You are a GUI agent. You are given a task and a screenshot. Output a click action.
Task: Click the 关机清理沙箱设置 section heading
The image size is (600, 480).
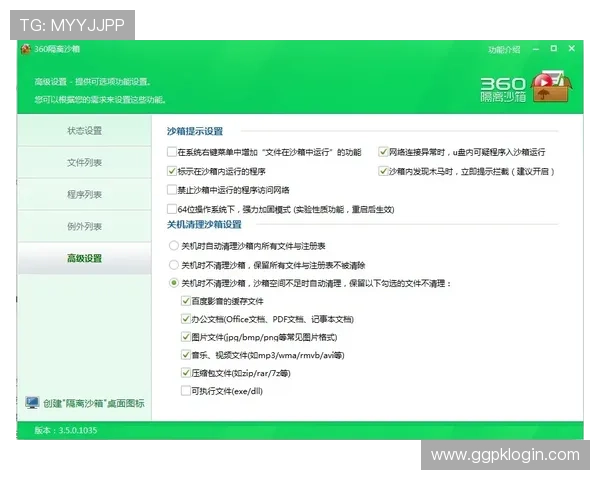point(204,224)
